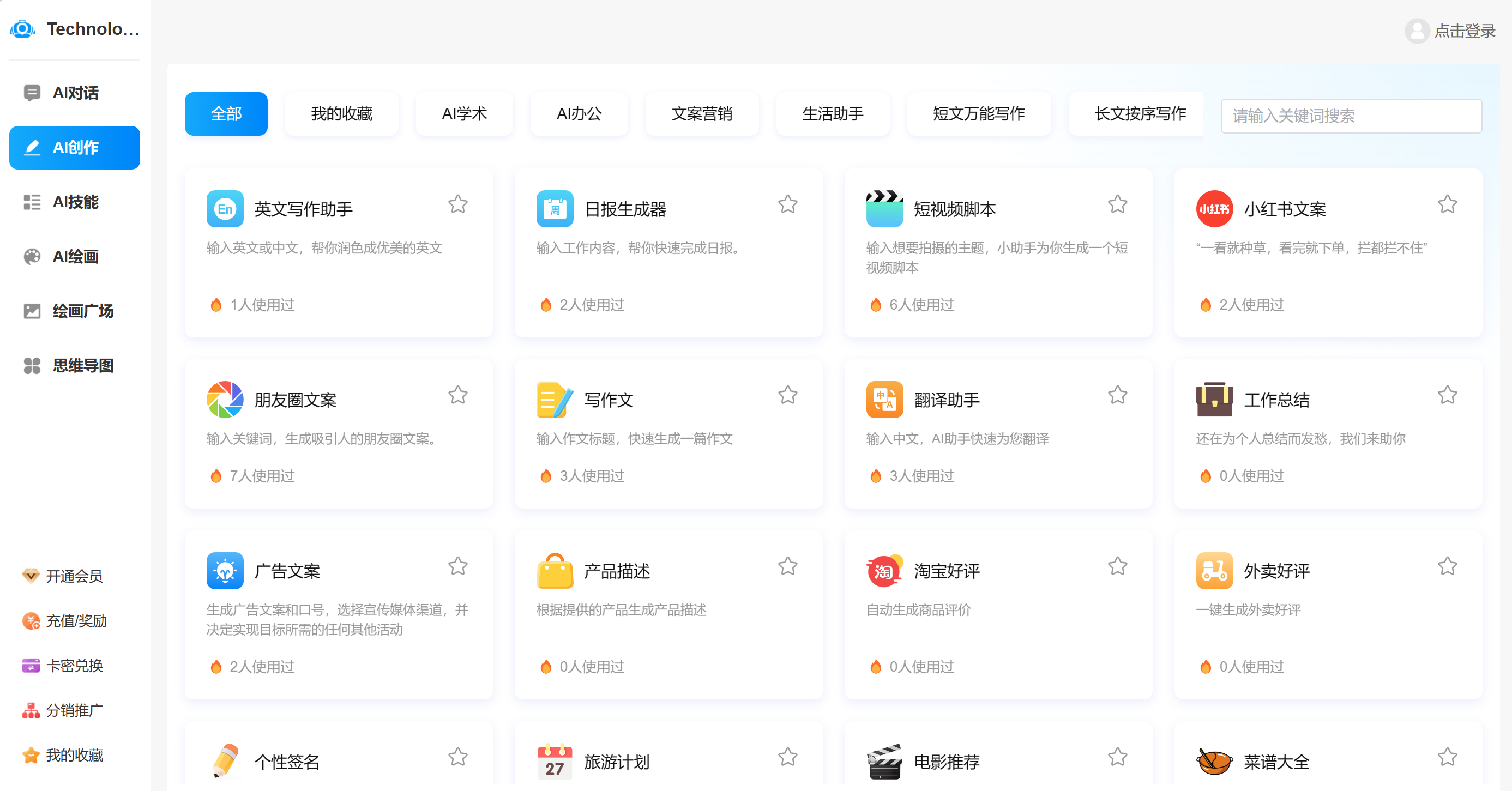Toggle the star on 产品描述 card
The width and height of the screenshot is (1512, 791).
[x=788, y=566]
